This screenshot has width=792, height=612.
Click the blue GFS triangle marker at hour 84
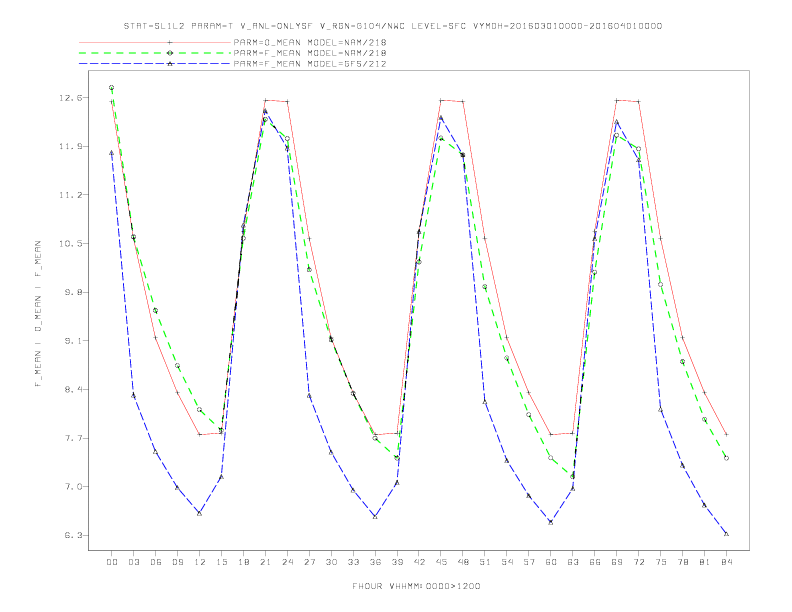coord(726,534)
